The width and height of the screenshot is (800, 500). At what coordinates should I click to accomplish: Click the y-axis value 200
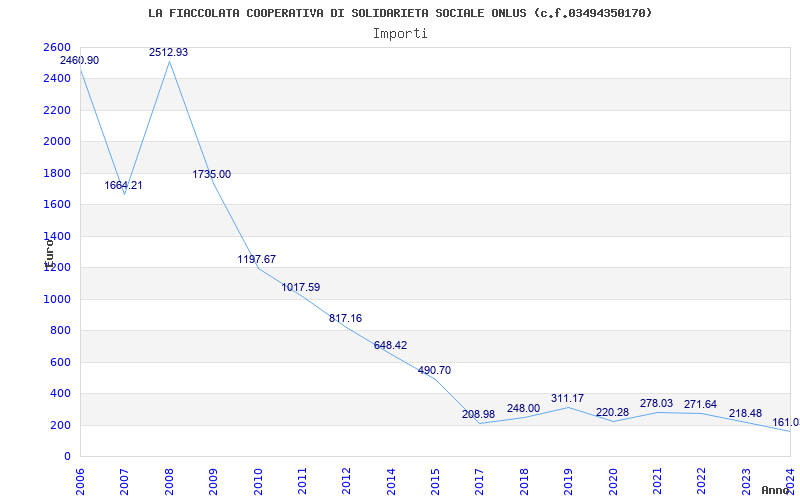60,426
